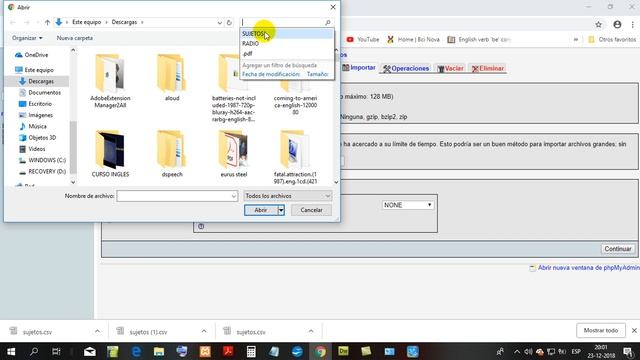The height and width of the screenshot is (360, 640).
Task: Open the Windows Start menu
Action: click(x=11, y=351)
